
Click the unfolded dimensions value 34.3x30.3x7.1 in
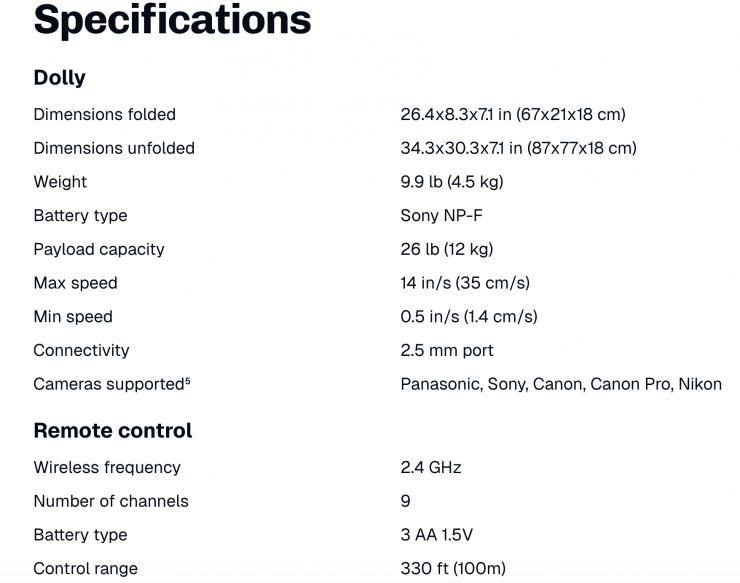point(518,148)
